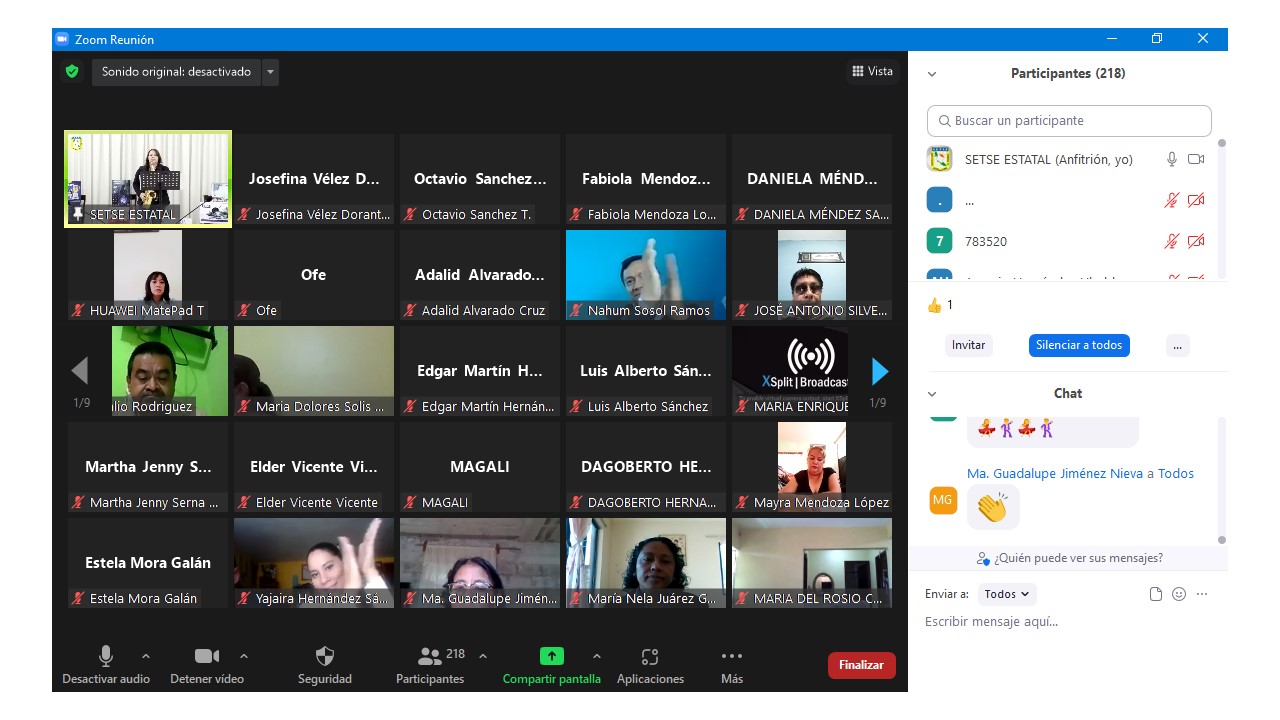This screenshot has width=1280, height=720.
Task: Open the more options button beside Silenciar a todos
Action: pos(1177,345)
